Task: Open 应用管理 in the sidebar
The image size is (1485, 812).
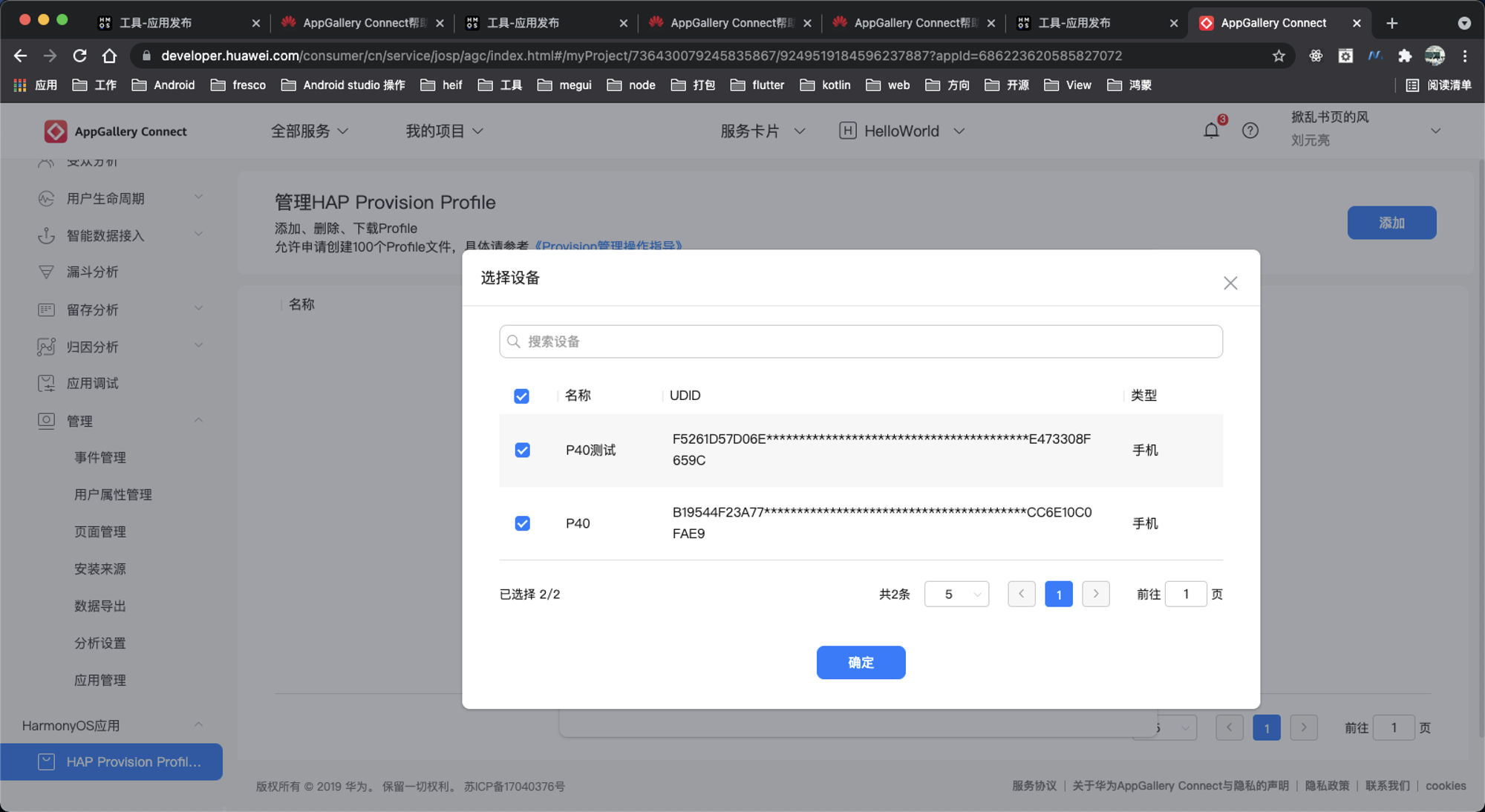Action: pyautogui.click(x=100, y=681)
